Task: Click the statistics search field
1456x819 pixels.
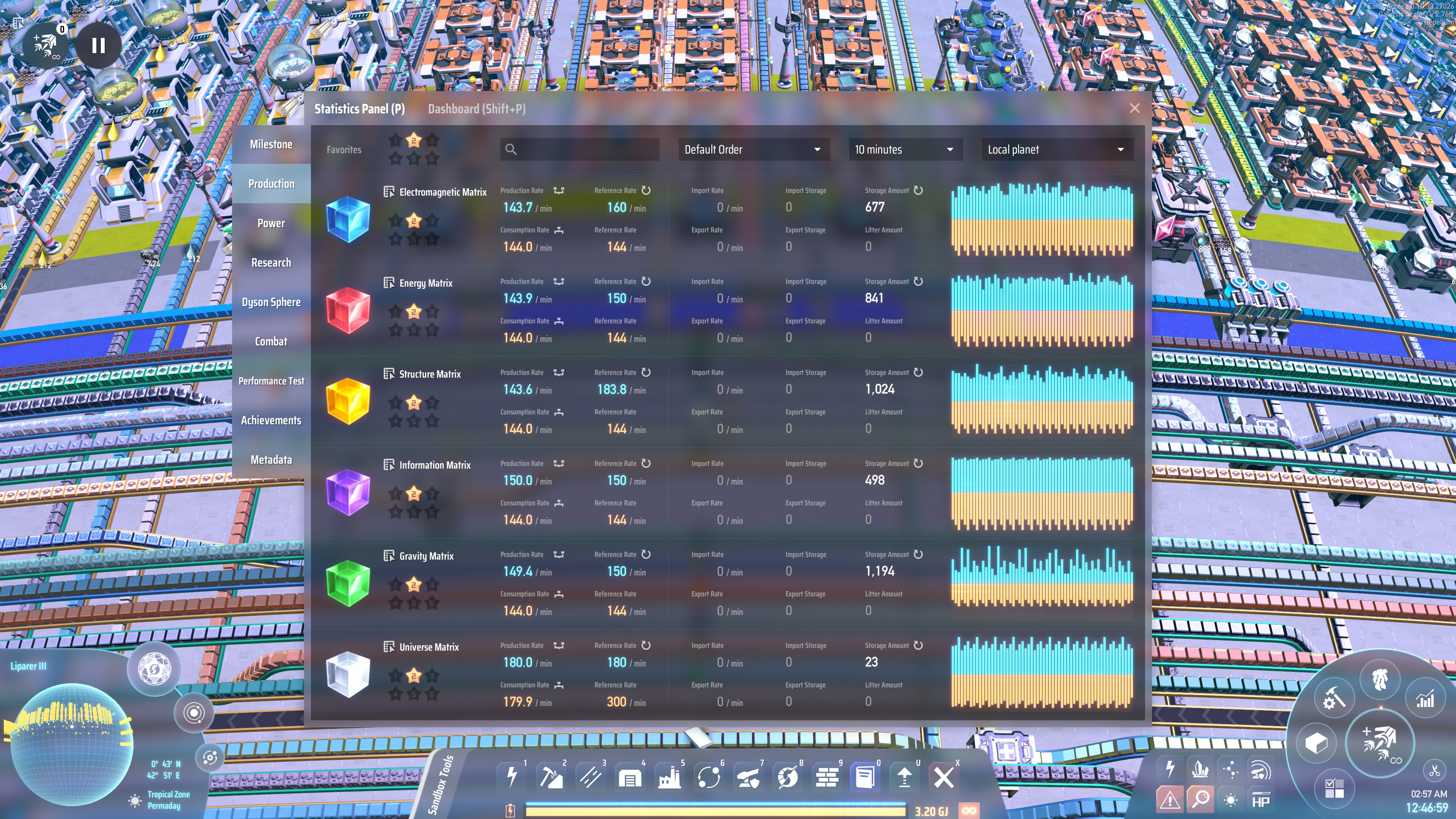Action: click(580, 149)
